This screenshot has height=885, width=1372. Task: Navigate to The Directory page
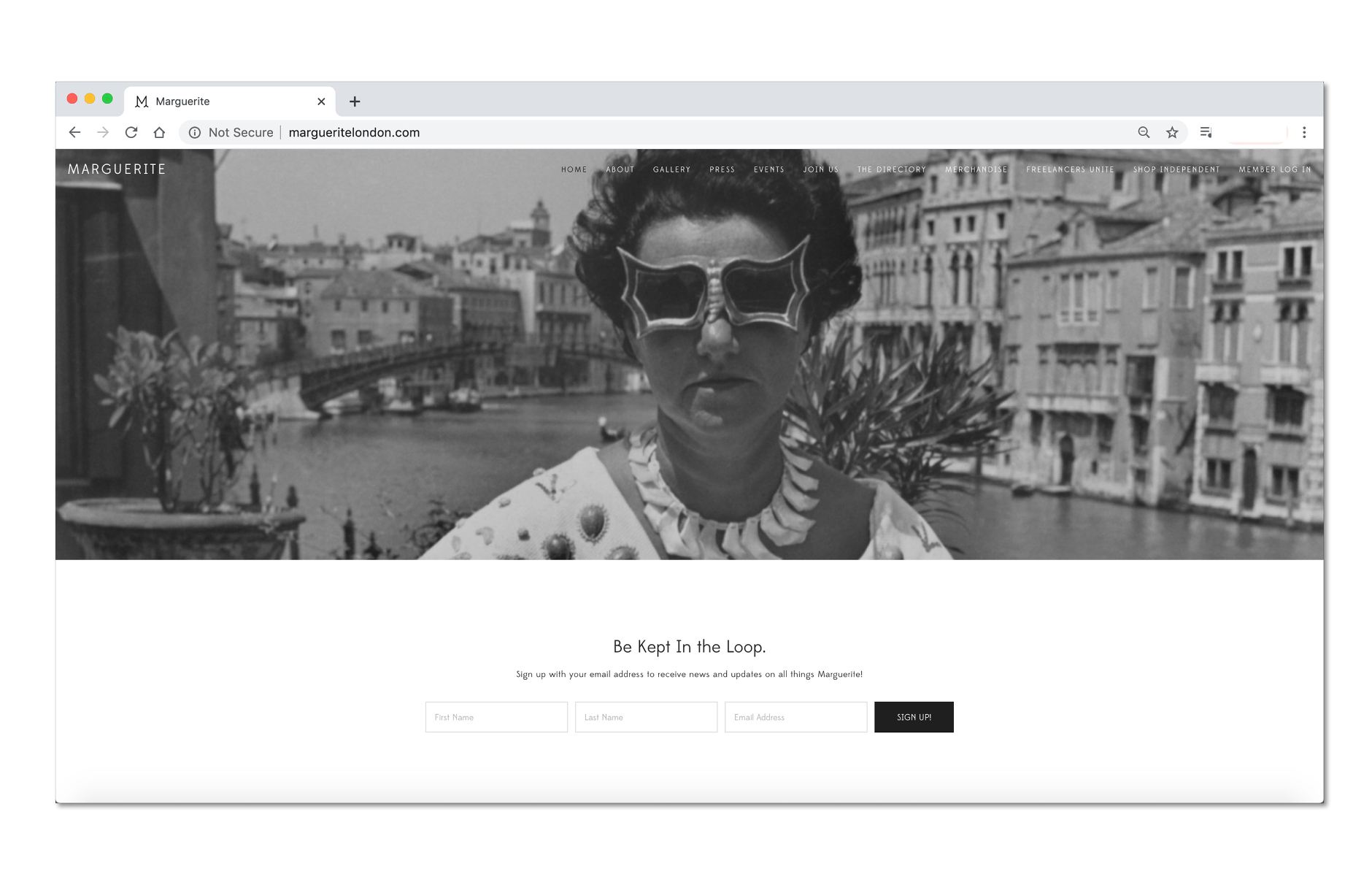pyautogui.click(x=891, y=169)
